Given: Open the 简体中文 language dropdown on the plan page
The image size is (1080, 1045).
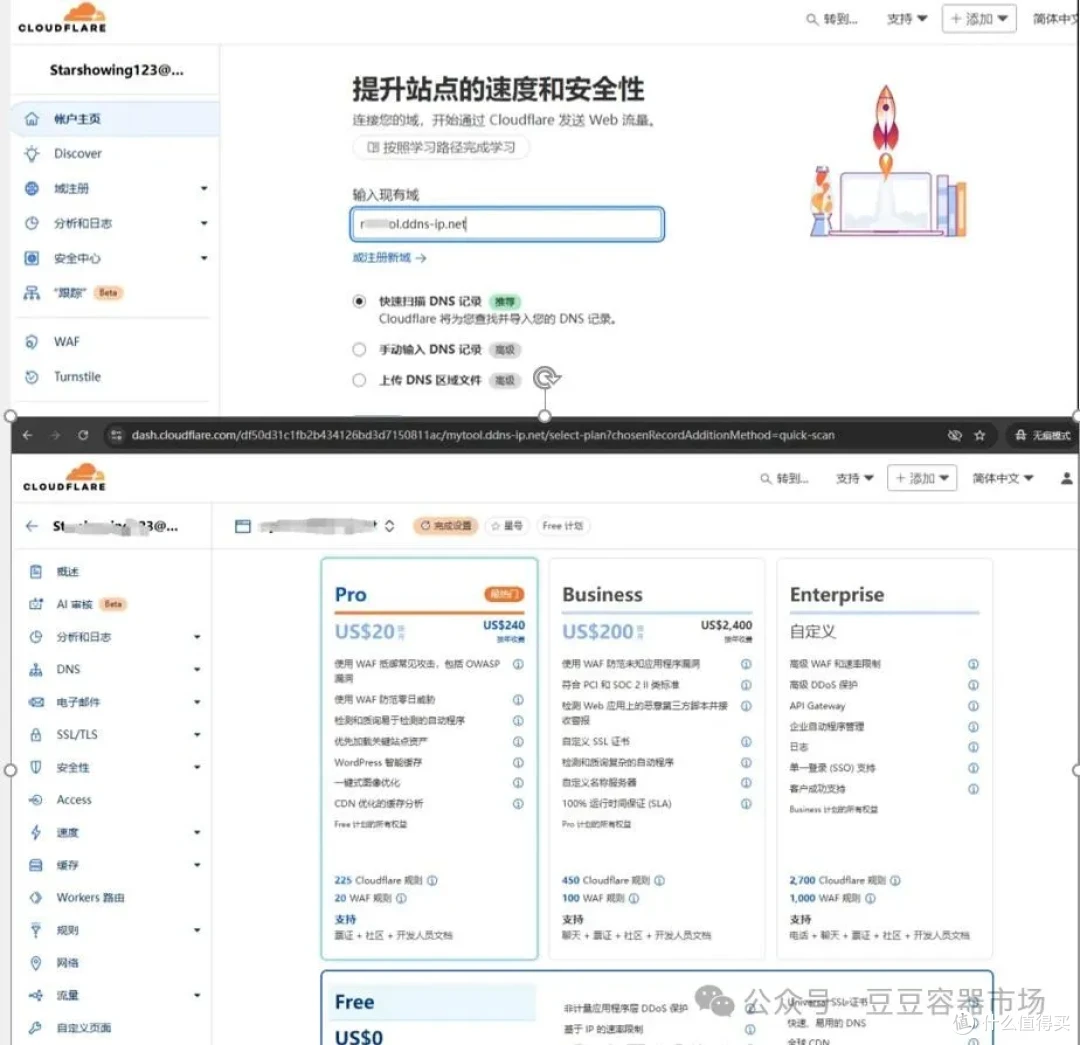Looking at the screenshot, I should [x=1002, y=478].
